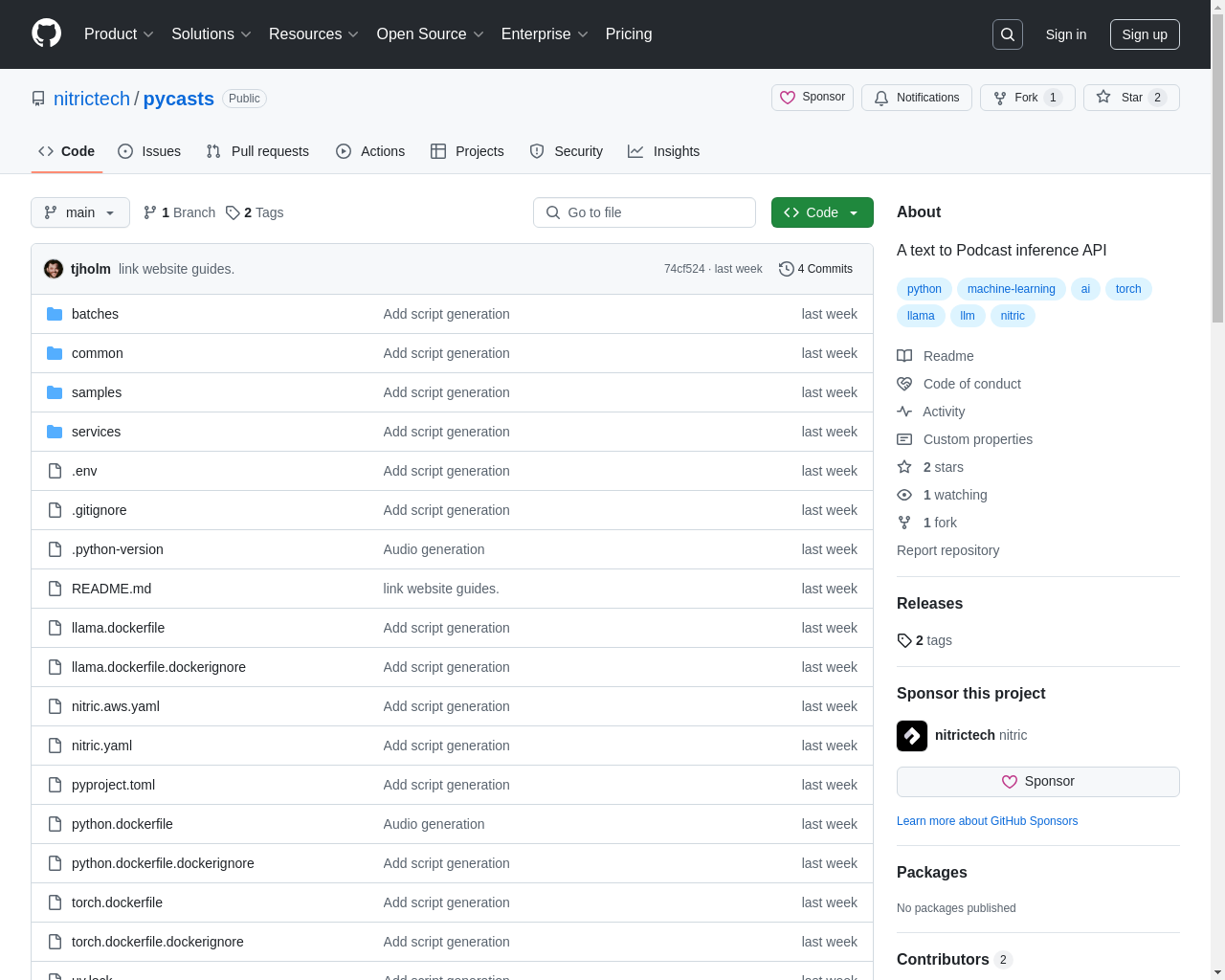Open the main branch selector dropdown
This screenshot has height=980, width=1225.
pyautogui.click(x=80, y=212)
